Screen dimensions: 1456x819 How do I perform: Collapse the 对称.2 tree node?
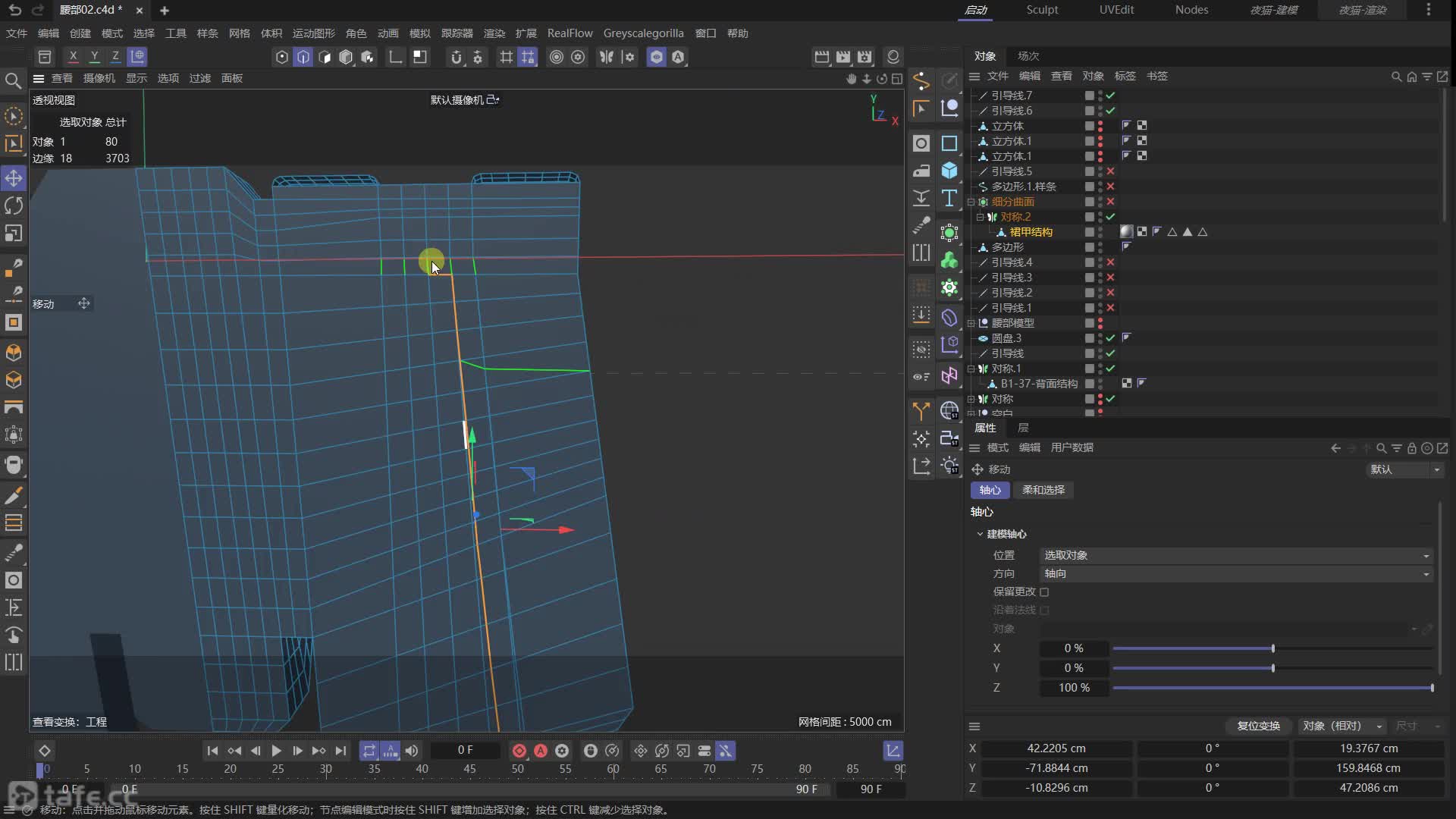click(980, 217)
